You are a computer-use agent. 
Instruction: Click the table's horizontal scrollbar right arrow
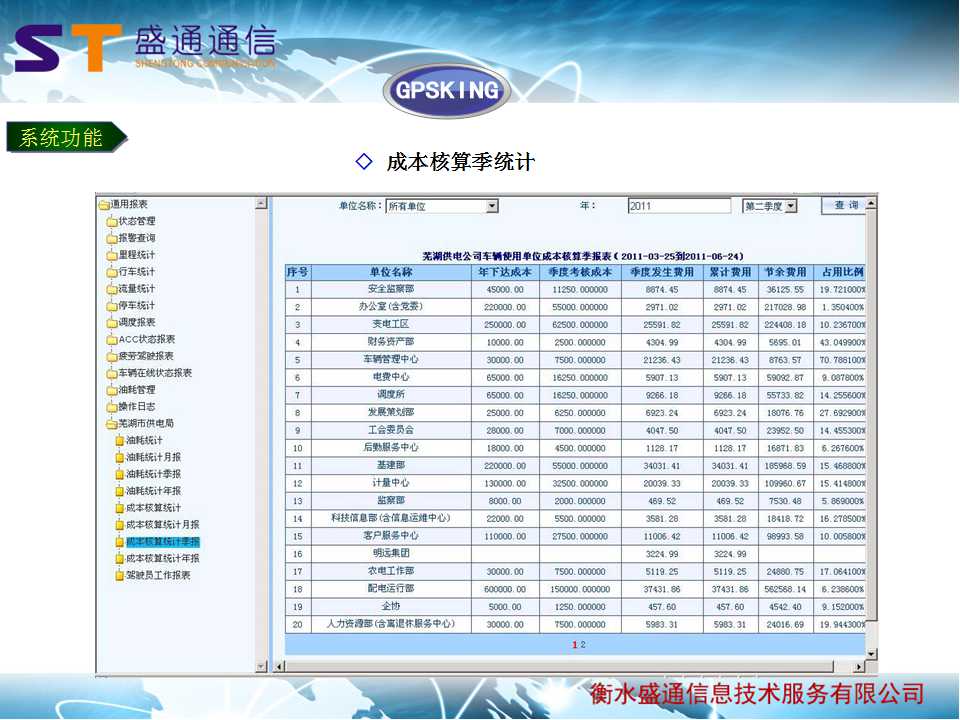858,667
